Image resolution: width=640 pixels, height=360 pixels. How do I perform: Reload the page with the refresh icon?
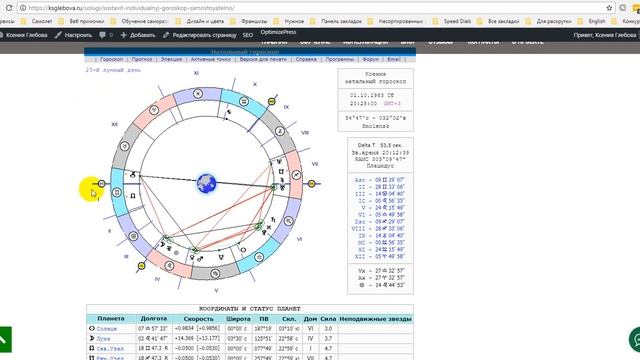9,8
